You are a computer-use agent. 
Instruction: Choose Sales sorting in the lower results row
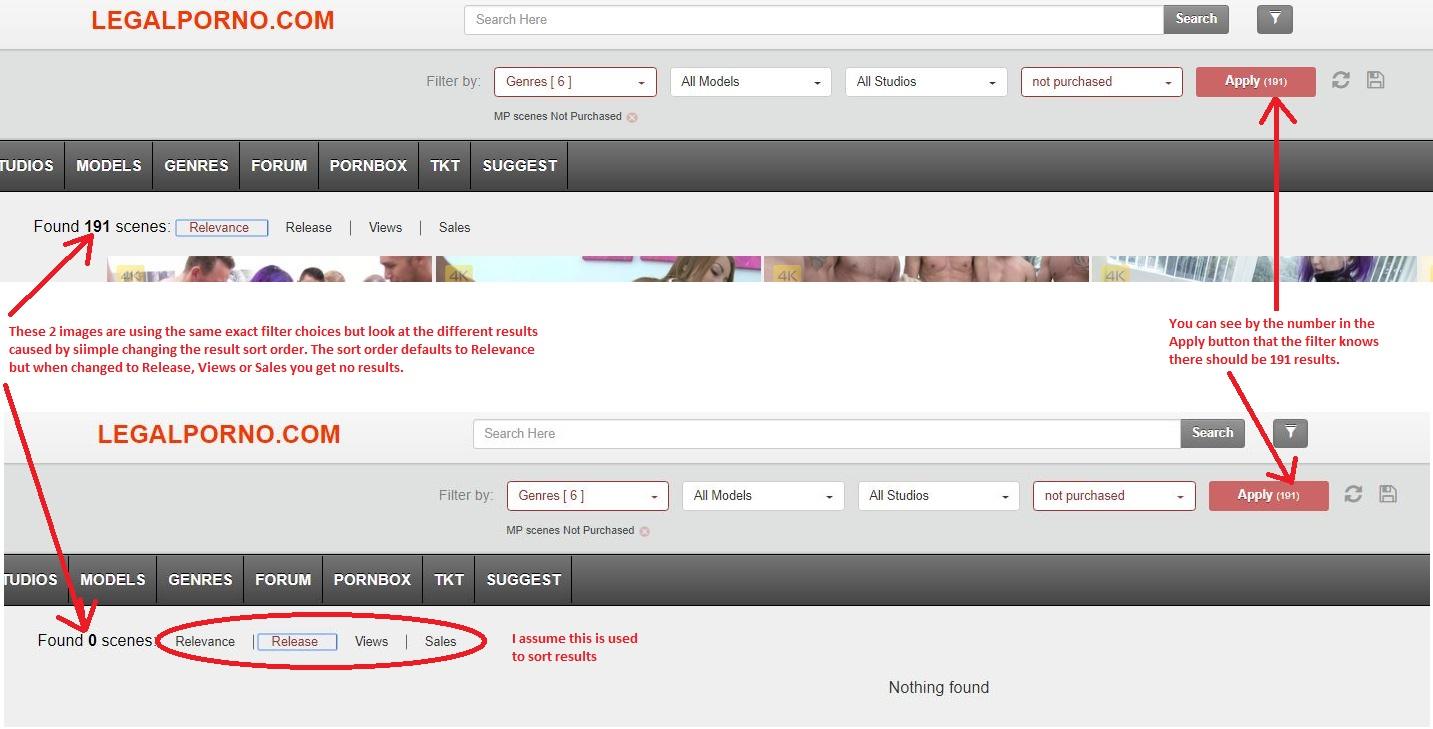pyautogui.click(x=440, y=642)
